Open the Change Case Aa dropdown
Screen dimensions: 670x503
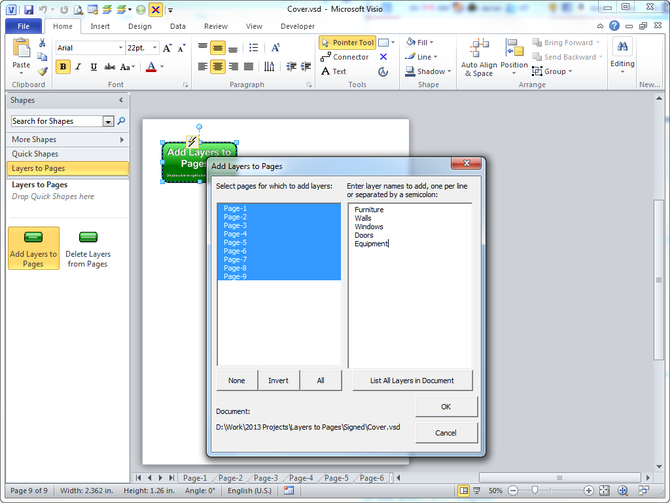tap(127, 67)
